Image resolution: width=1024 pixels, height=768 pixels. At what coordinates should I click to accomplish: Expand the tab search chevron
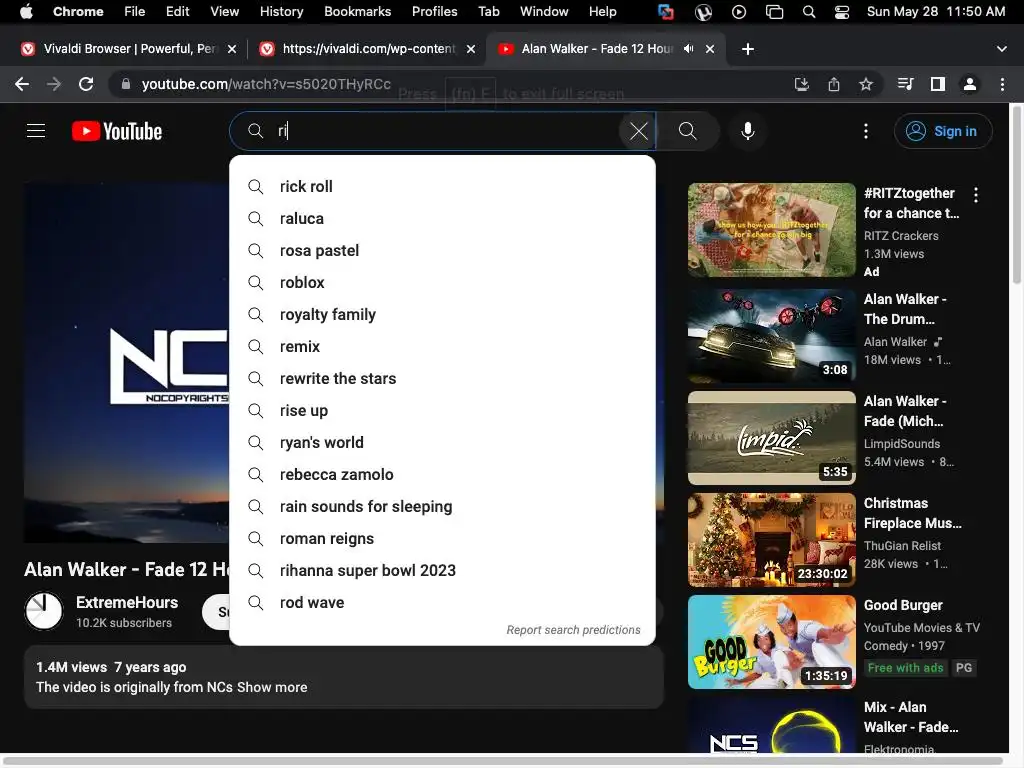(1002, 49)
